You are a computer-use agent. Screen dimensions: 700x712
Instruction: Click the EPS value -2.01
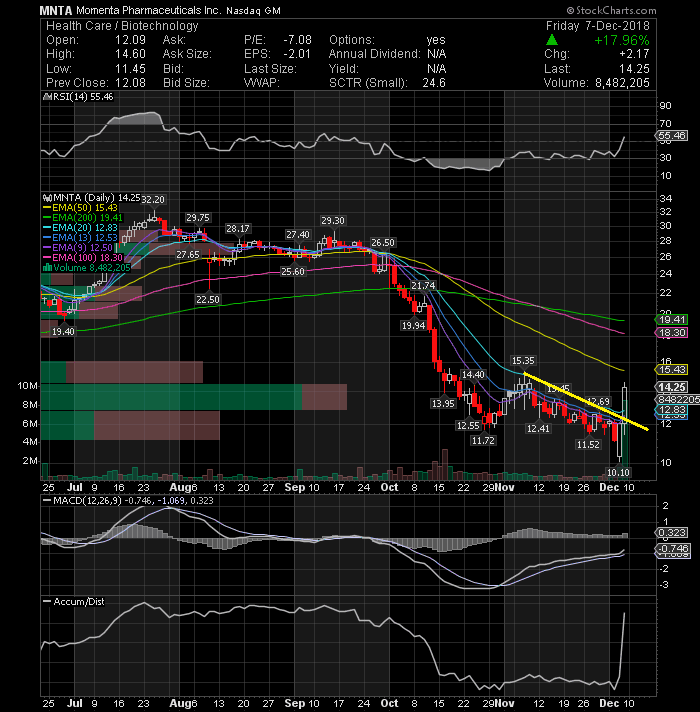point(297,54)
